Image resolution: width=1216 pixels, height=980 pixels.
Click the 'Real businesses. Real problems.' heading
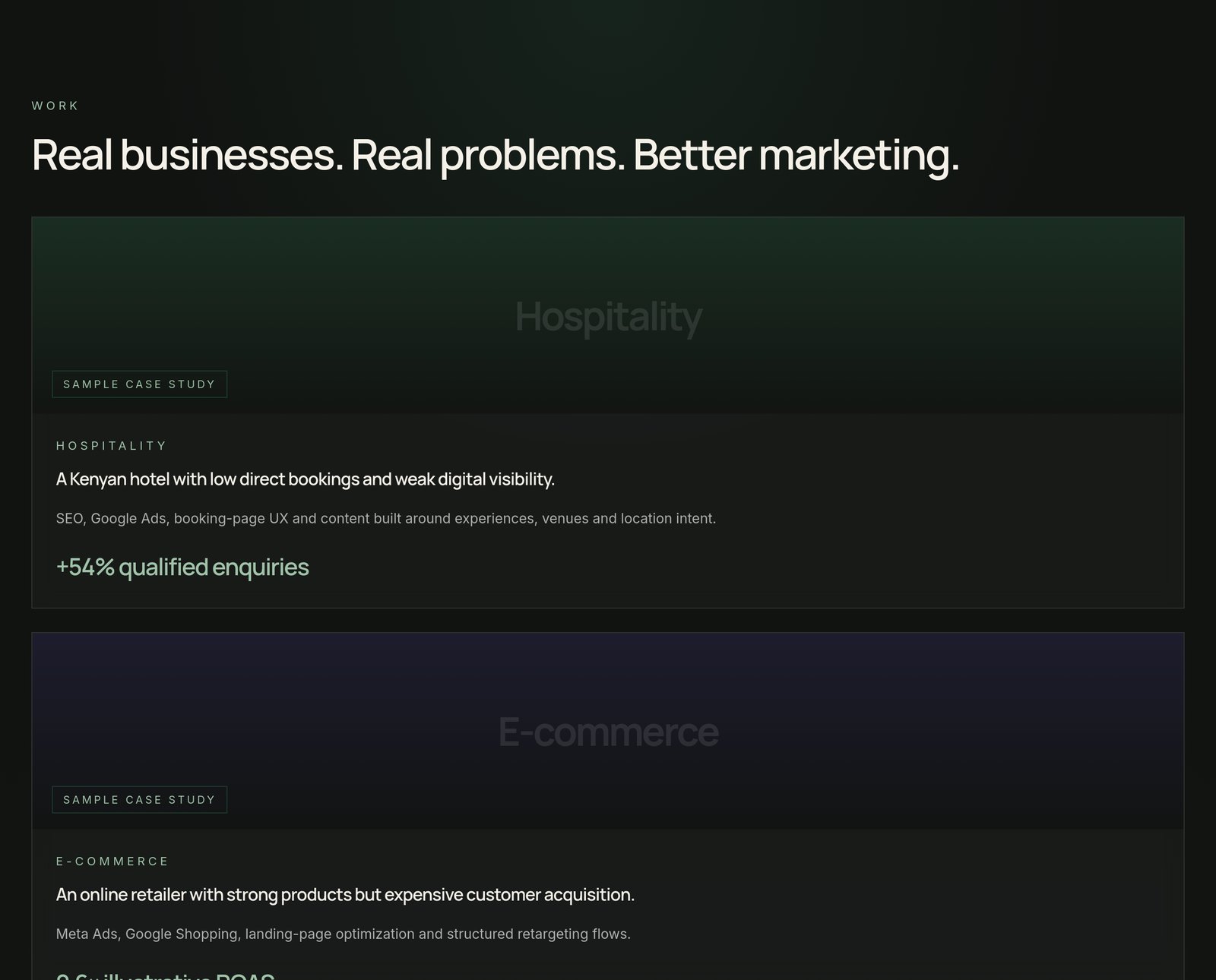coord(496,155)
